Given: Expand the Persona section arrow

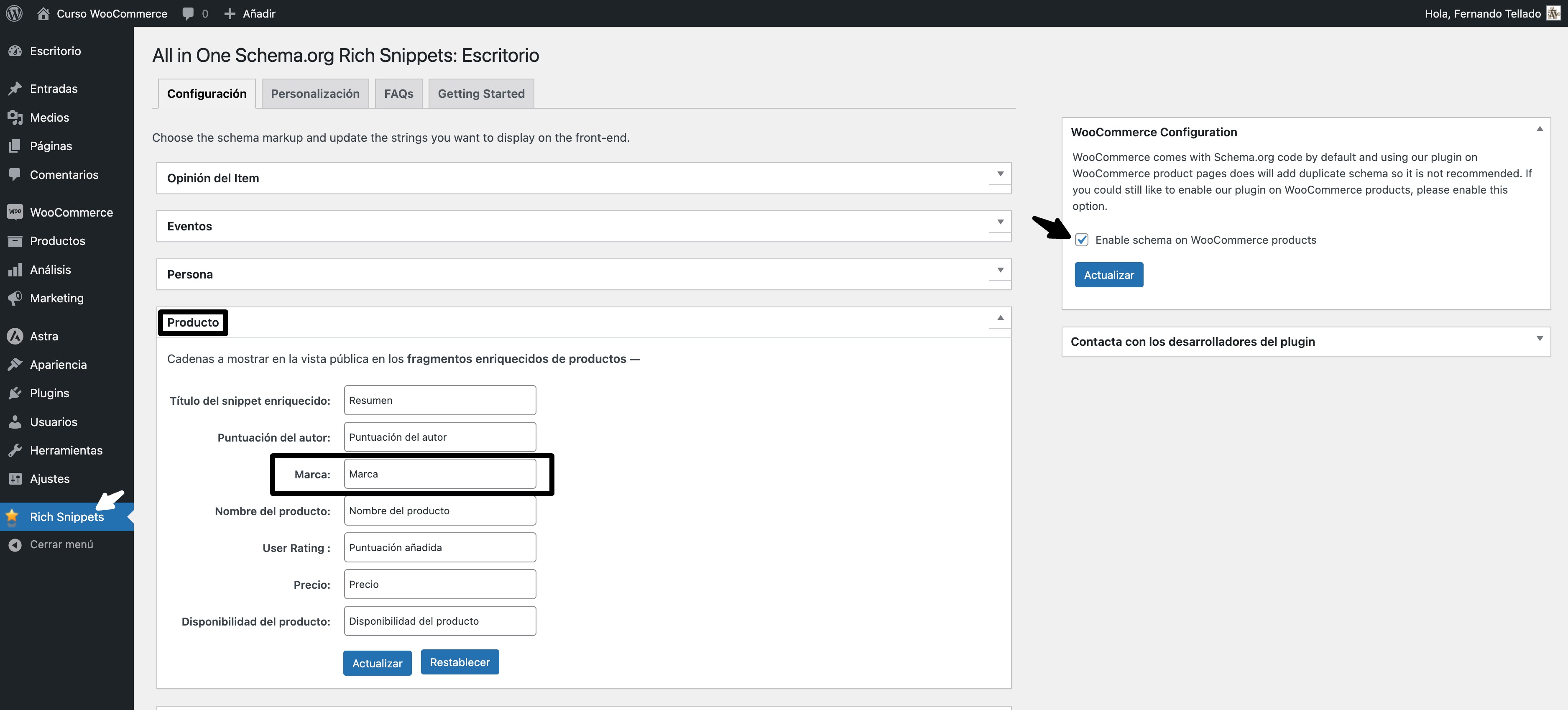Looking at the screenshot, I should pos(1000,271).
